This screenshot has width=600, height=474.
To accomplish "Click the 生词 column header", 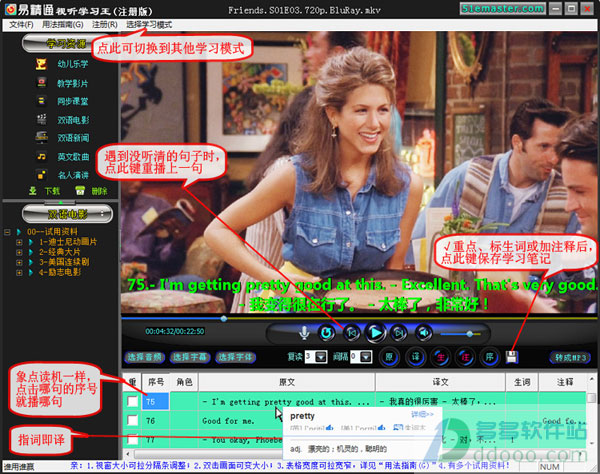I will coord(522,382).
